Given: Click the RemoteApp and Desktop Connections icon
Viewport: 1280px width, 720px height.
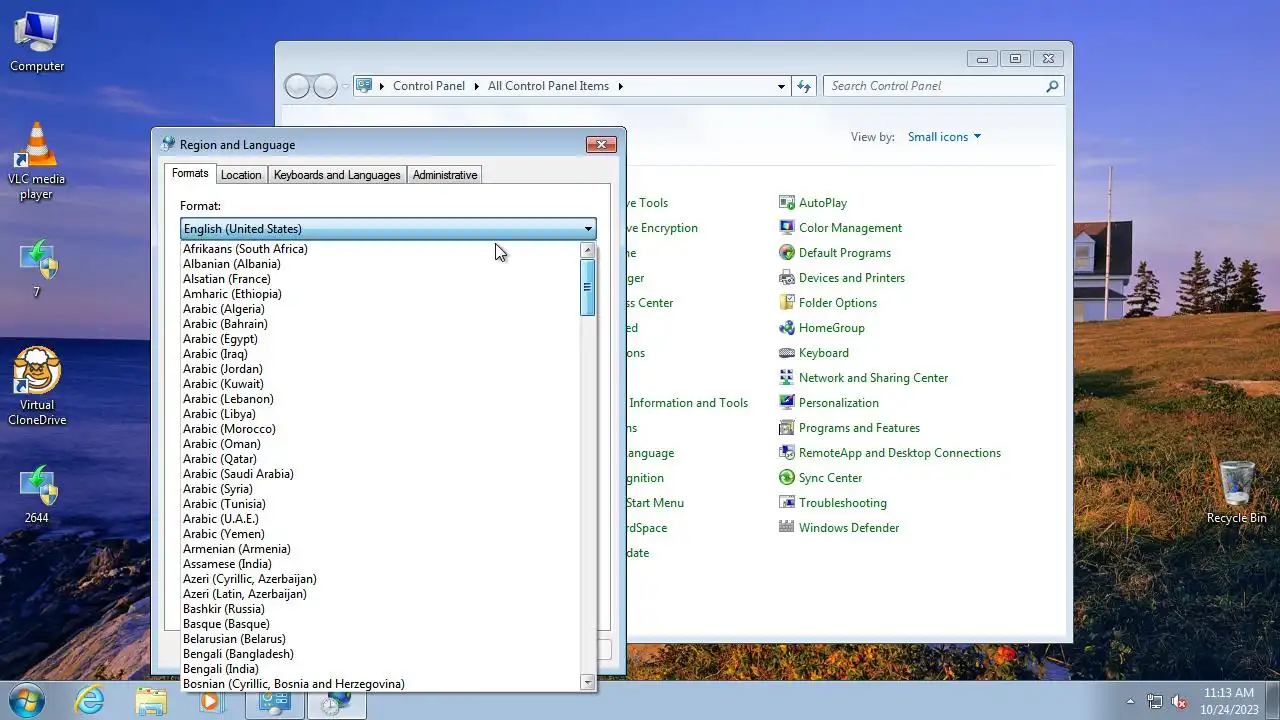Looking at the screenshot, I should coord(787,453).
